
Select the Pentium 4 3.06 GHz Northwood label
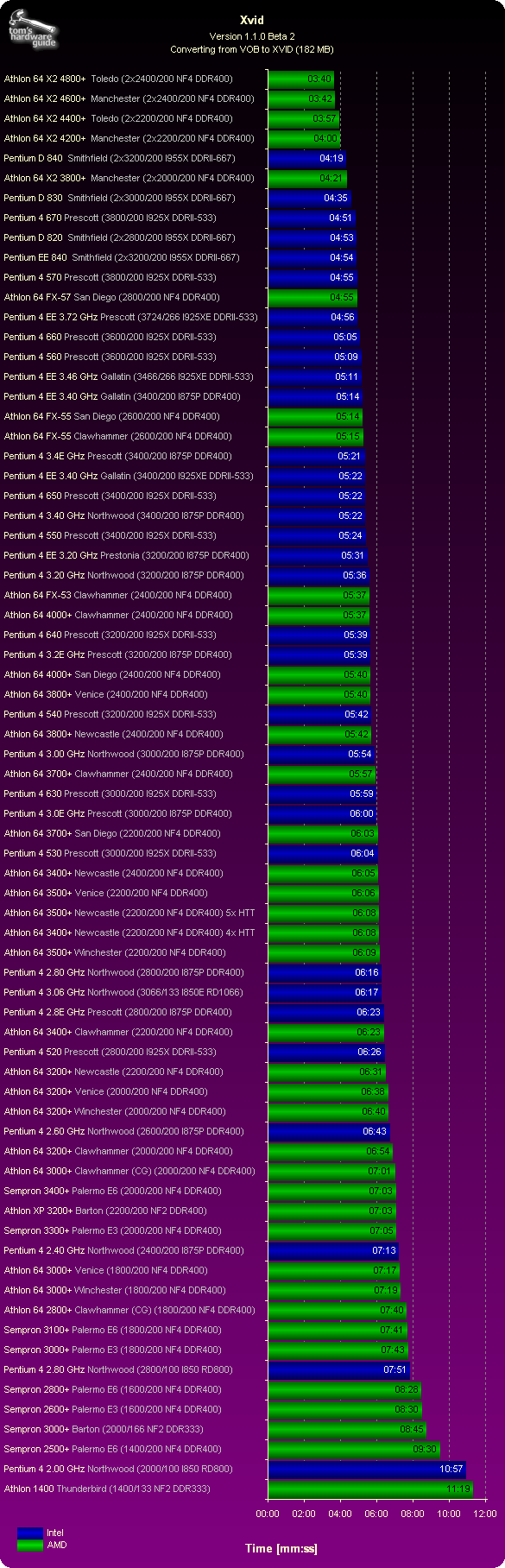point(123,992)
